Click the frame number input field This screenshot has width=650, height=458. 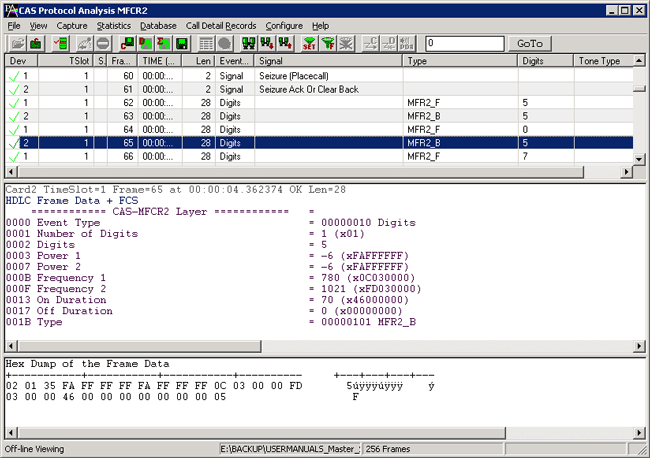[x=465, y=44]
